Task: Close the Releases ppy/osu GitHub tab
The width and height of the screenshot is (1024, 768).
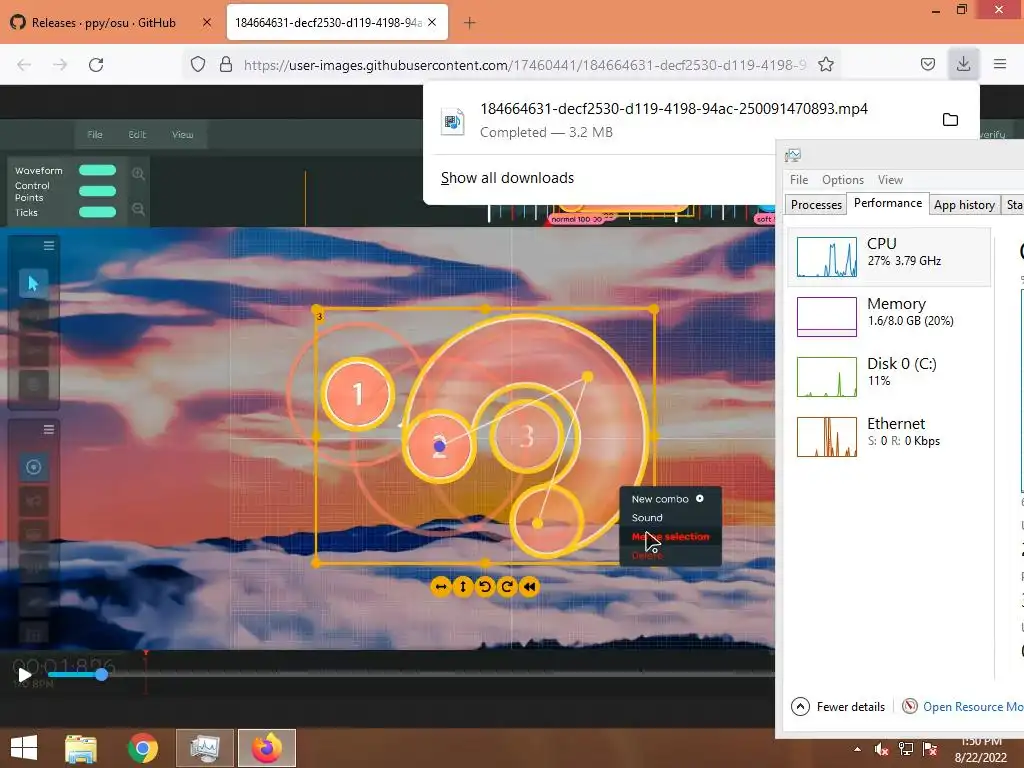Action: (x=206, y=23)
